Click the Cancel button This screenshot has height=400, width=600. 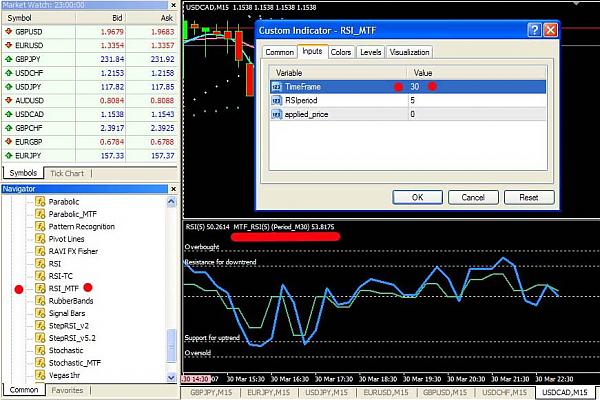point(473,198)
